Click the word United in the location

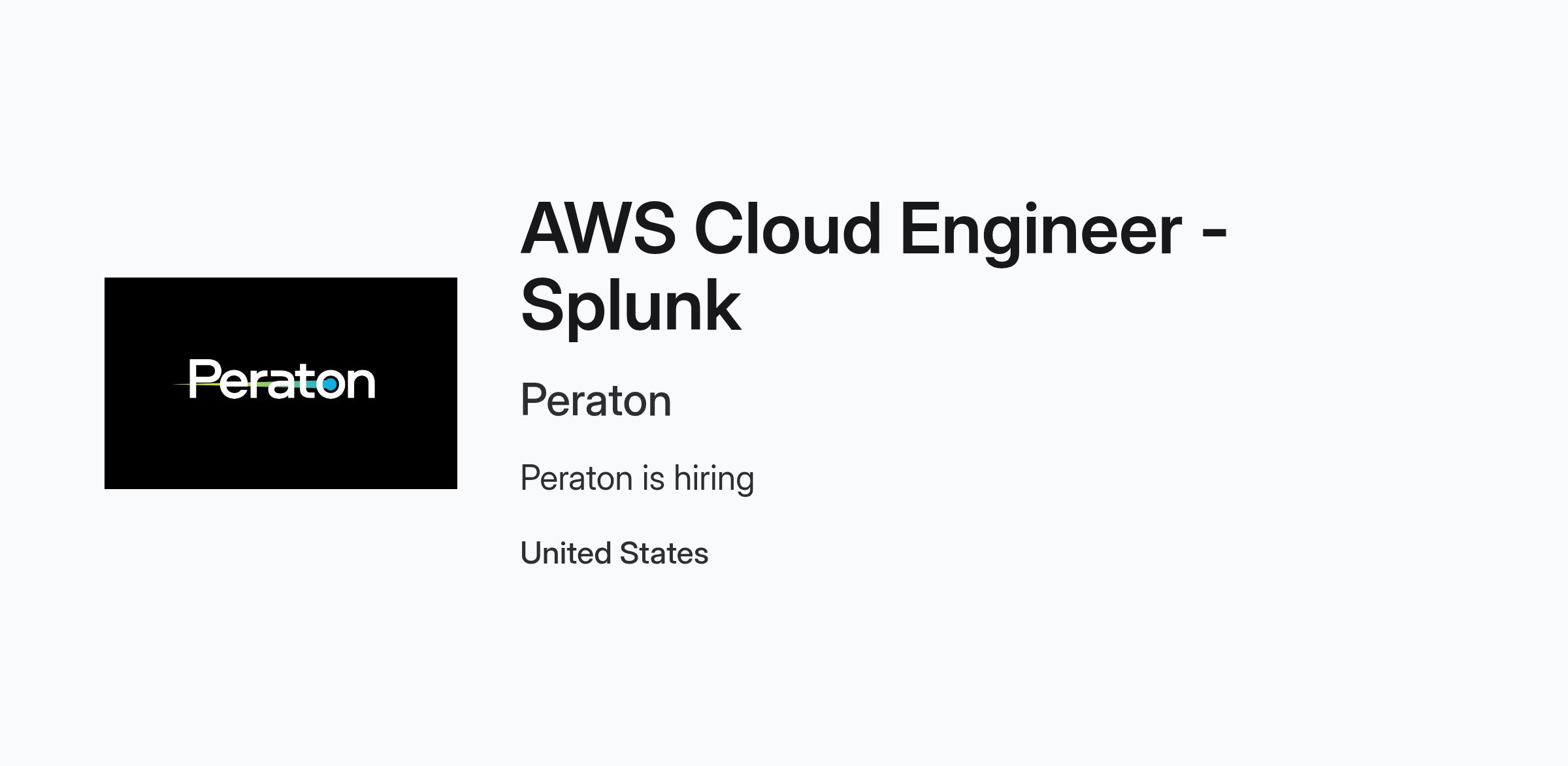(566, 553)
